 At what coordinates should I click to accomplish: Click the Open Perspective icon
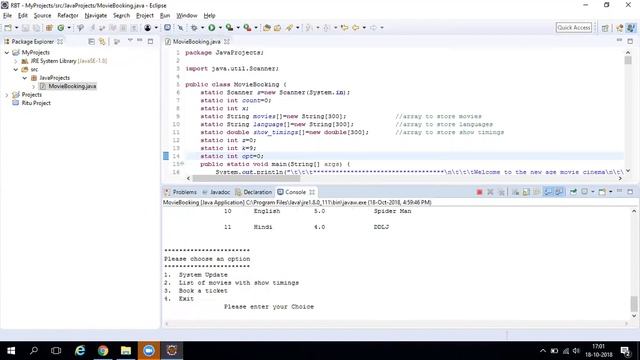coord(605,28)
